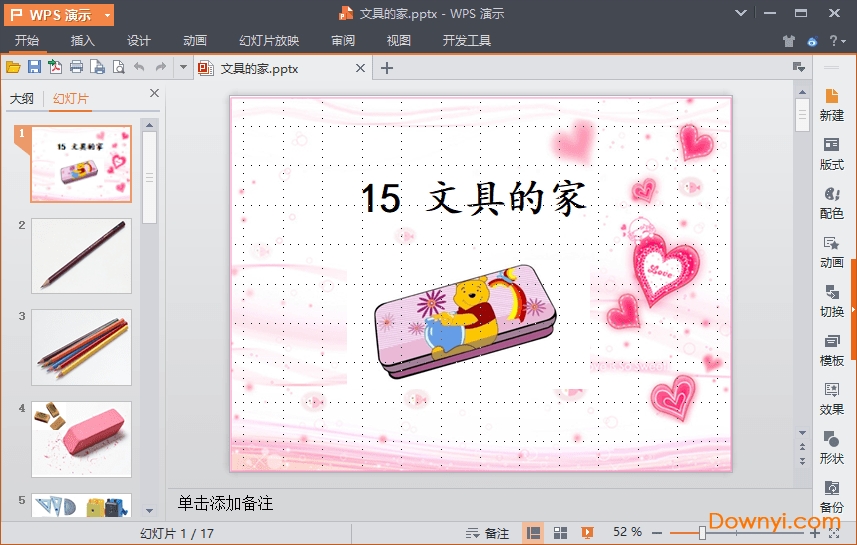Print the presentation using printer icon

click(77, 67)
